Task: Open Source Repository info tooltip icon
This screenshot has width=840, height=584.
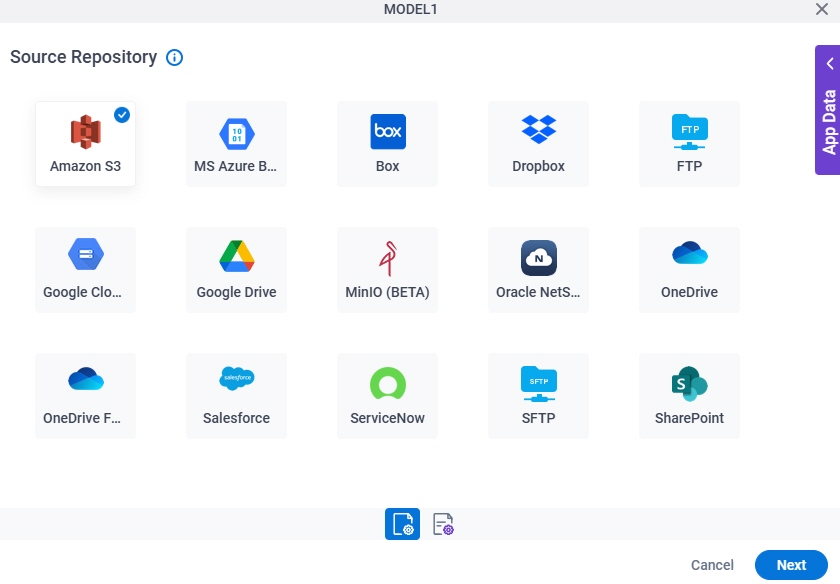Action: coord(175,57)
